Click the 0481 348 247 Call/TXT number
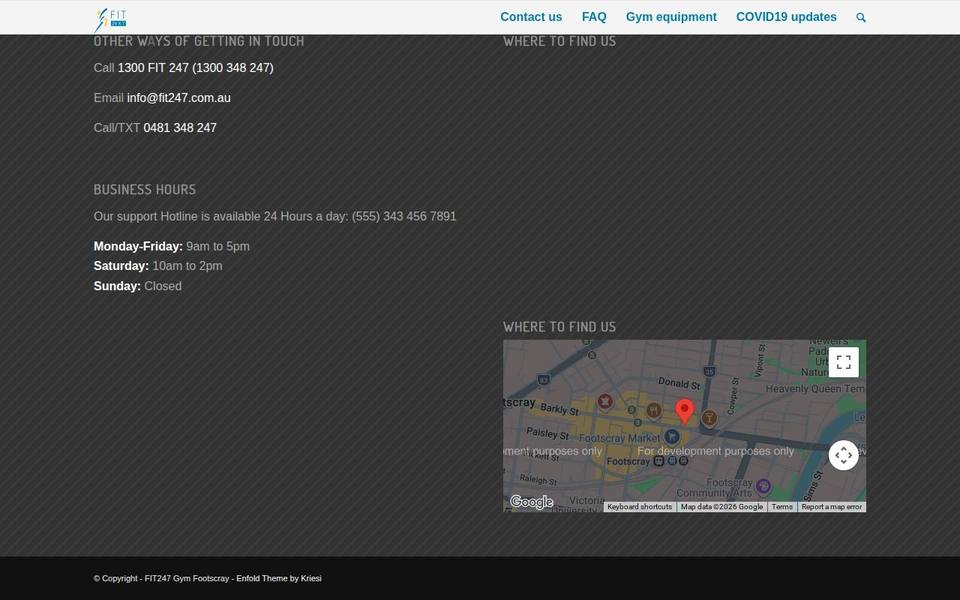The width and height of the screenshot is (960, 600). pyautogui.click(x=180, y=128)
